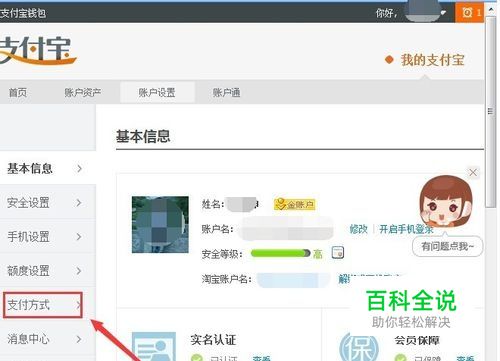The height and width of the screenshot is (361, 500).
Task: Click the chevron beside 安全设置
Action: [x=79, y=202]
